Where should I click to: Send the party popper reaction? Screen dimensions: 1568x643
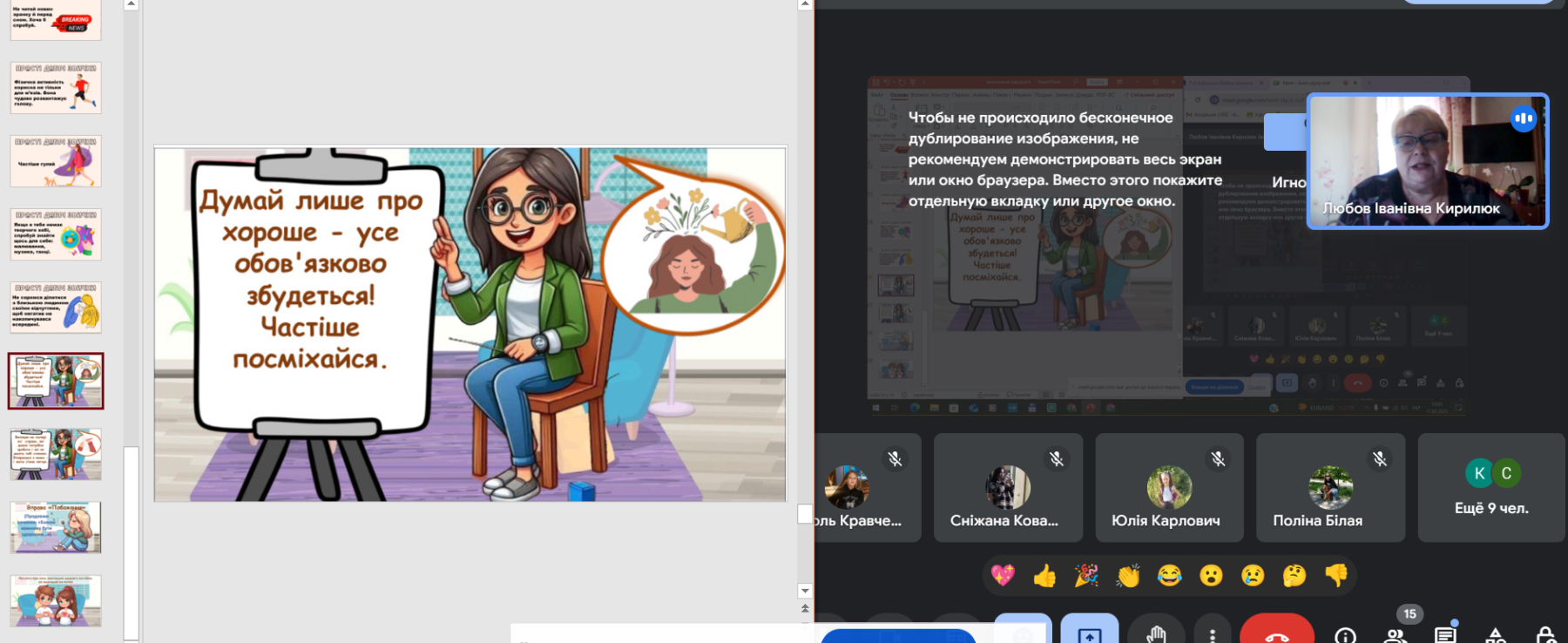coord(1086,575)
